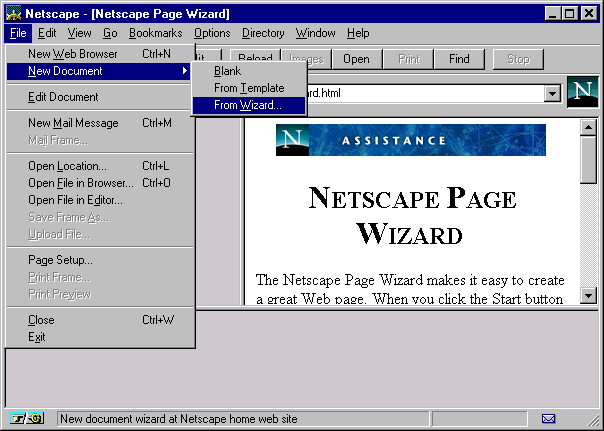Click the Netscape N logo throbber
This screenshot has height=431, width=604.
pyautogui.click(x=582, y=92)
